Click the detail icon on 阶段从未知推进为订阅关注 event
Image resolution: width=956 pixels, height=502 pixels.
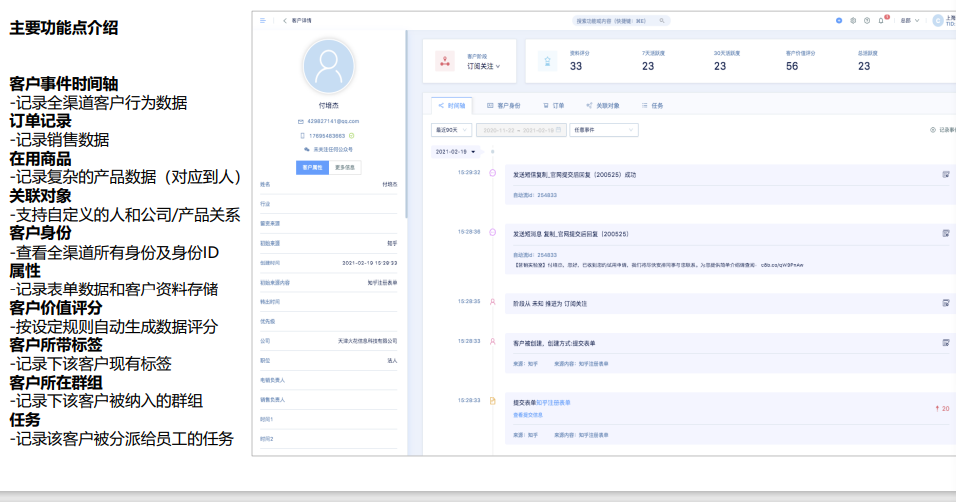point(945,302)
